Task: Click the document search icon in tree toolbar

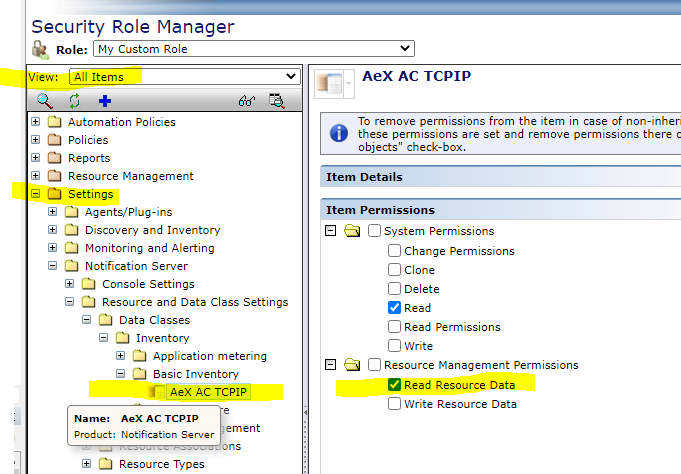Action: (x=276, y=100)
